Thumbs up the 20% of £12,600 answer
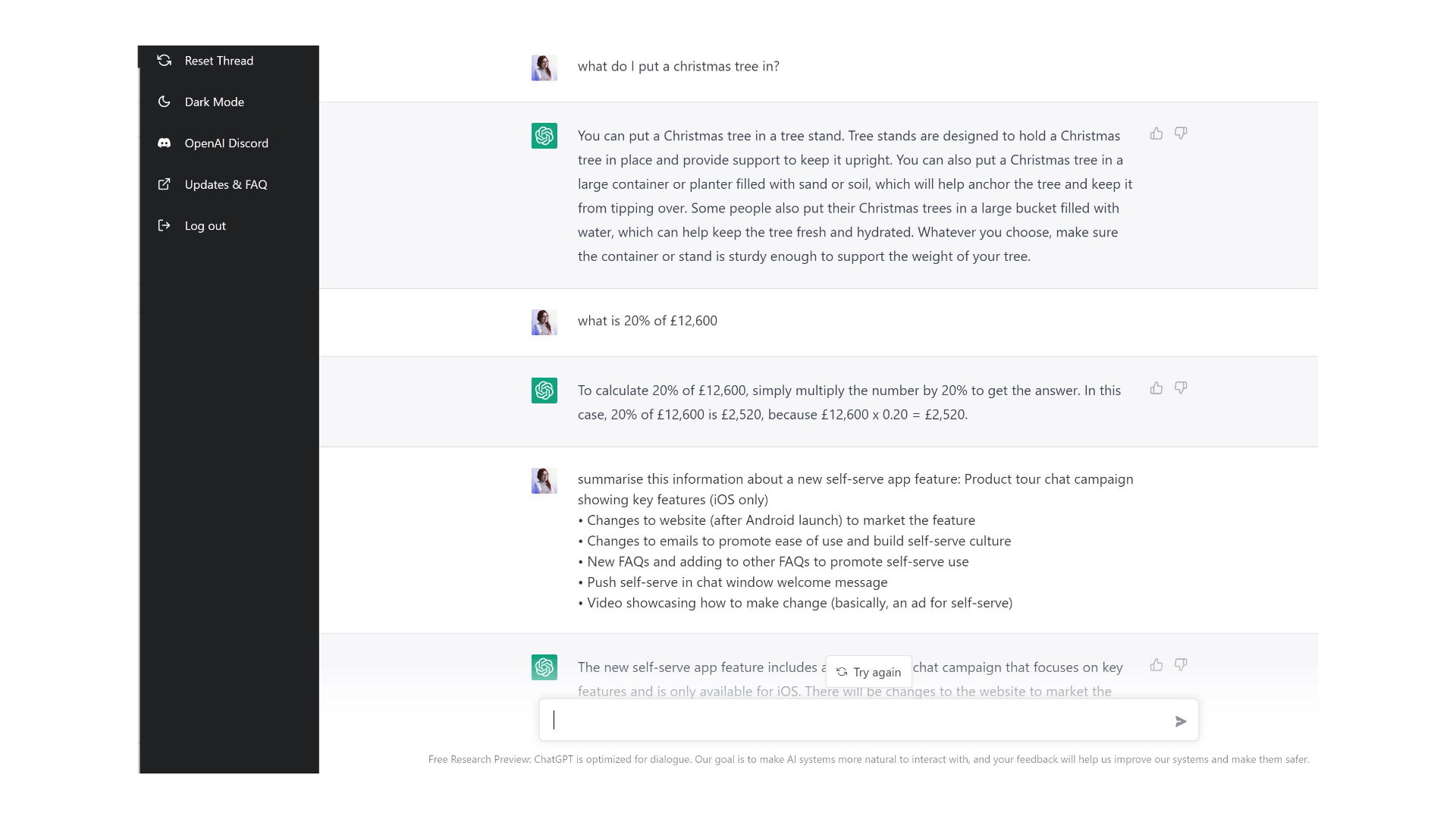This screenshot has height=819, width=1456. 1156,388
